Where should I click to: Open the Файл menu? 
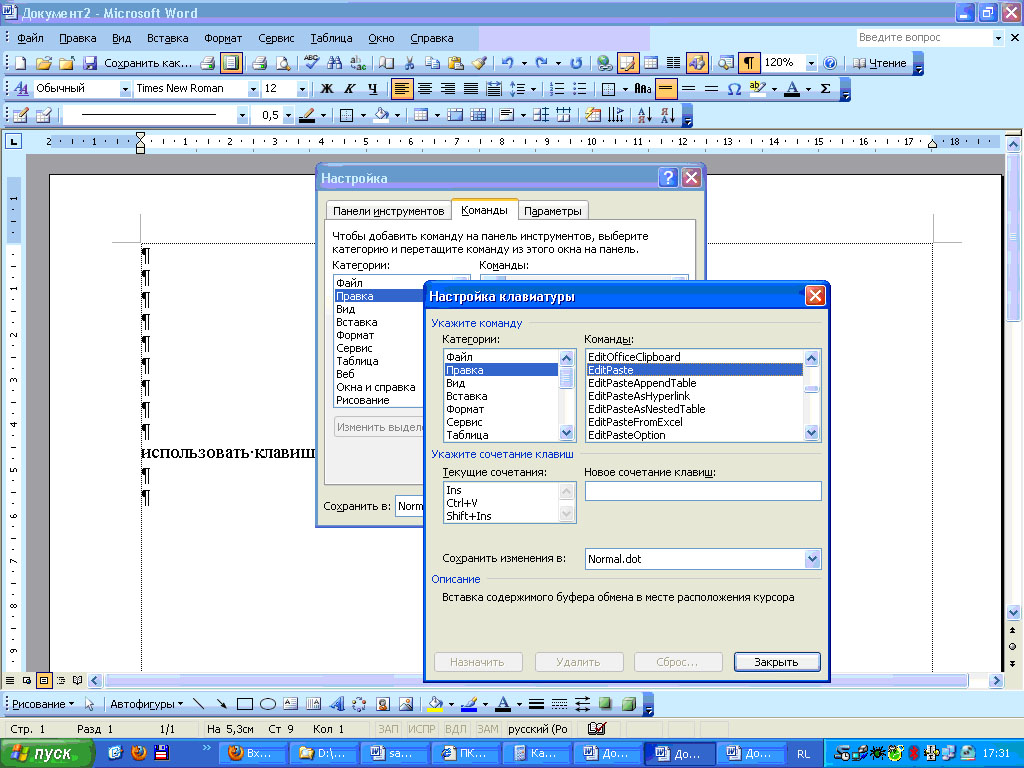point(30,38)
